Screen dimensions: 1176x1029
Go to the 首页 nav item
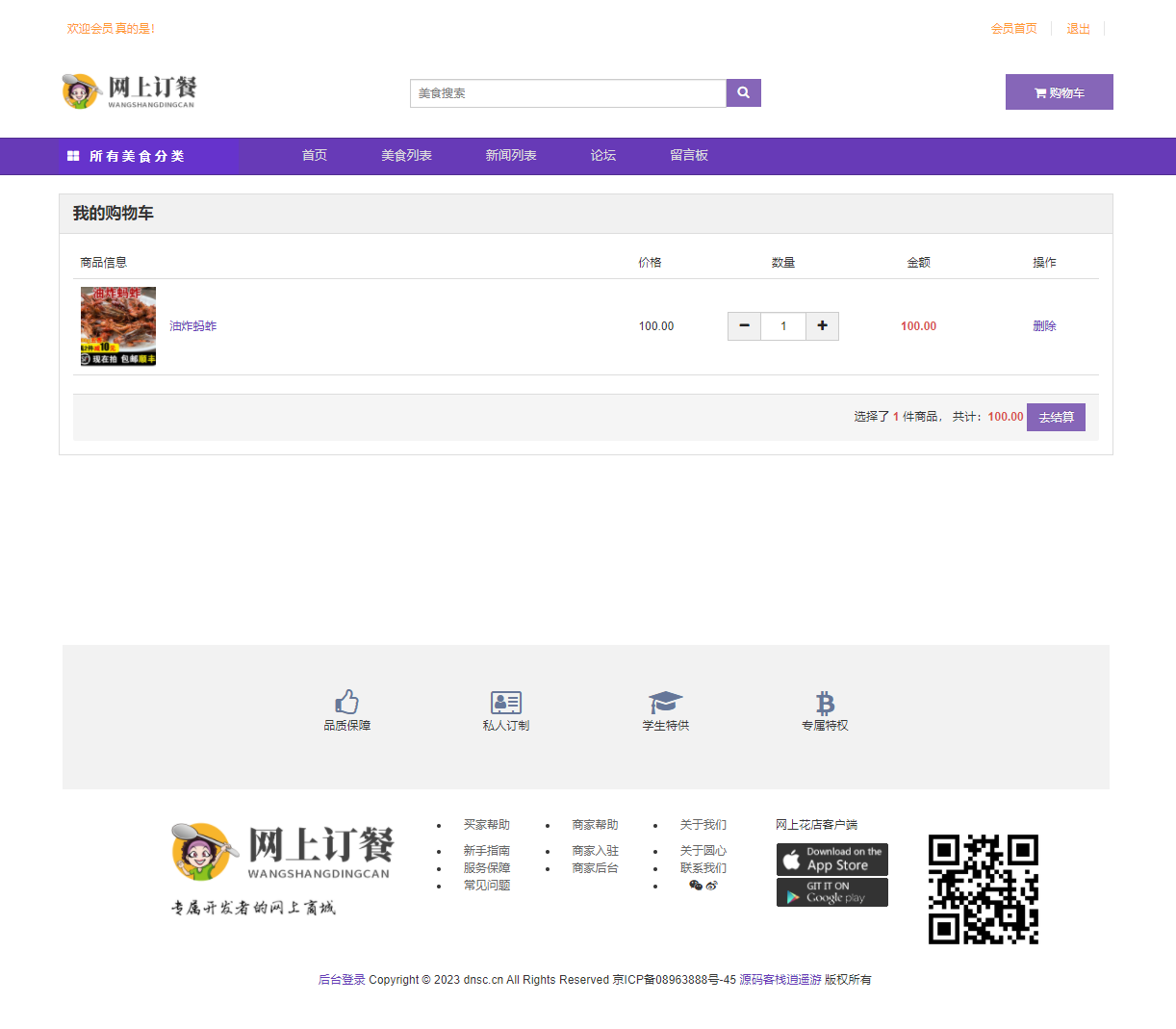[314, 155]
